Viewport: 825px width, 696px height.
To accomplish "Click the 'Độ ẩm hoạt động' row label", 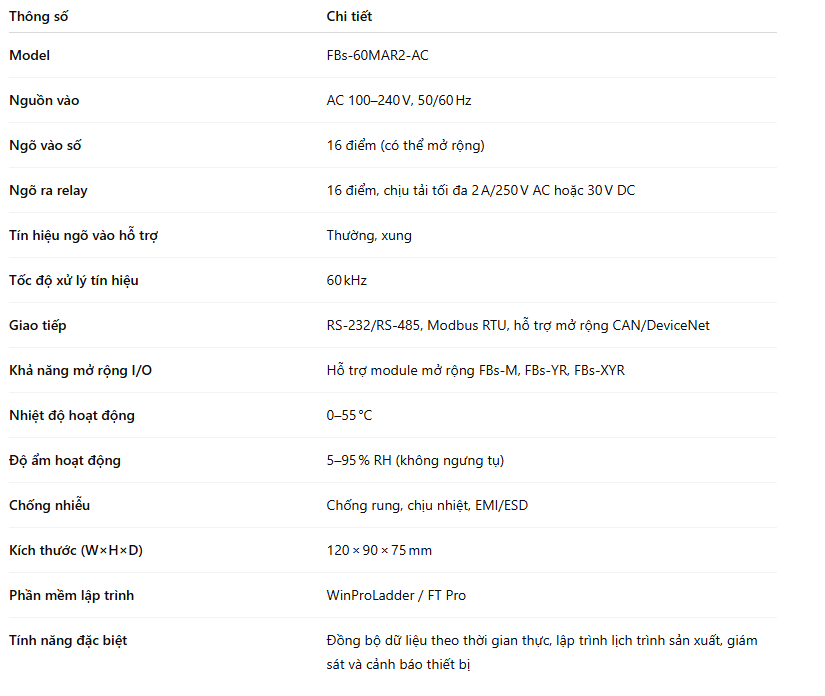I will [65, 460].
